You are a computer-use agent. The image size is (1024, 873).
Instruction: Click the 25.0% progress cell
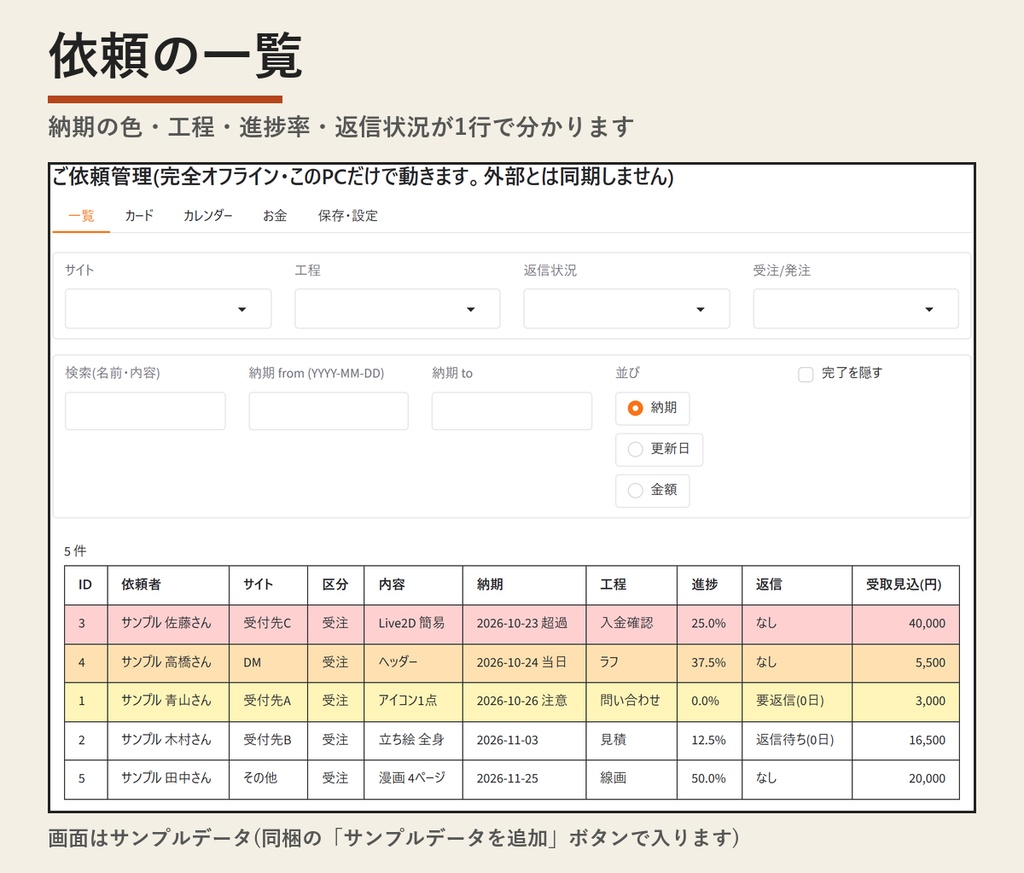click(x=709, y=624)
